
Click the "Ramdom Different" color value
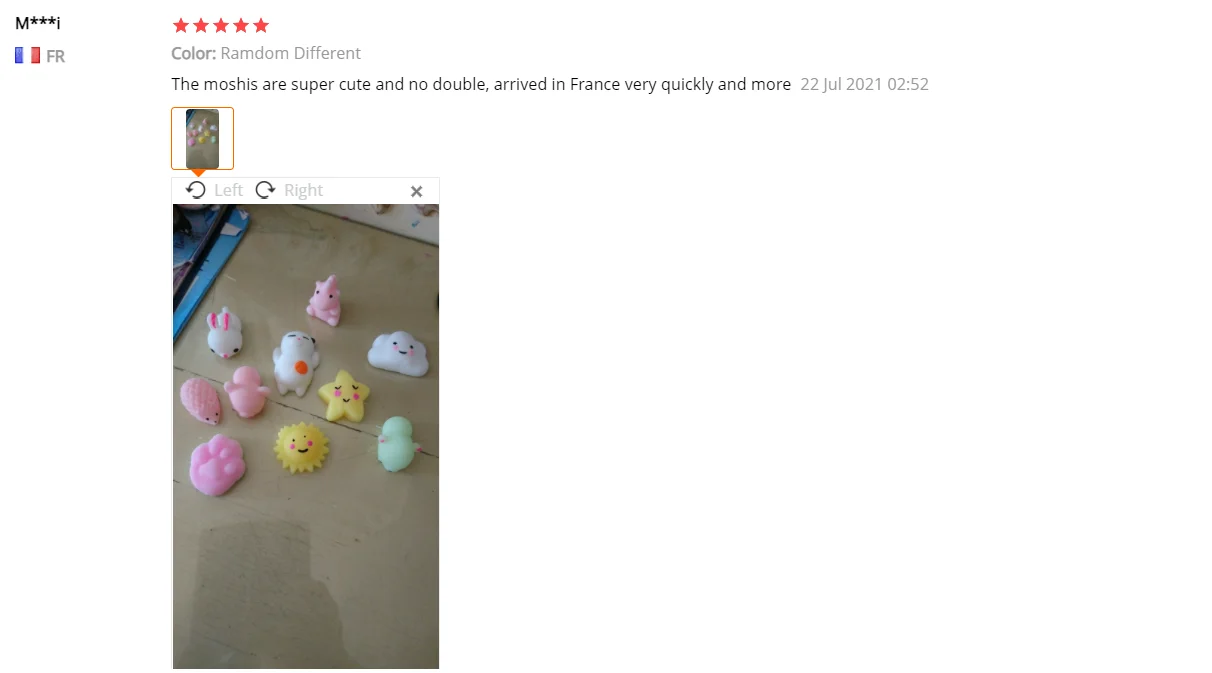(291, 53)
